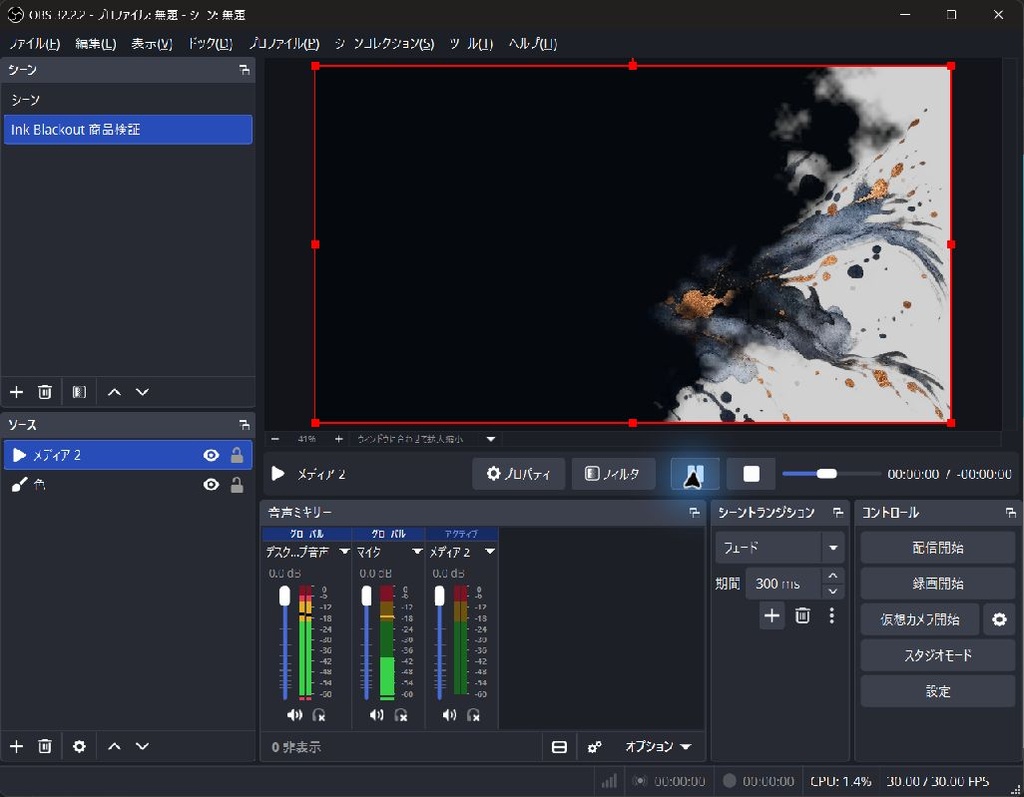Open メディア 2 mixer channel dropdown
1024x797 pixels.
click(x=490, y=552)
